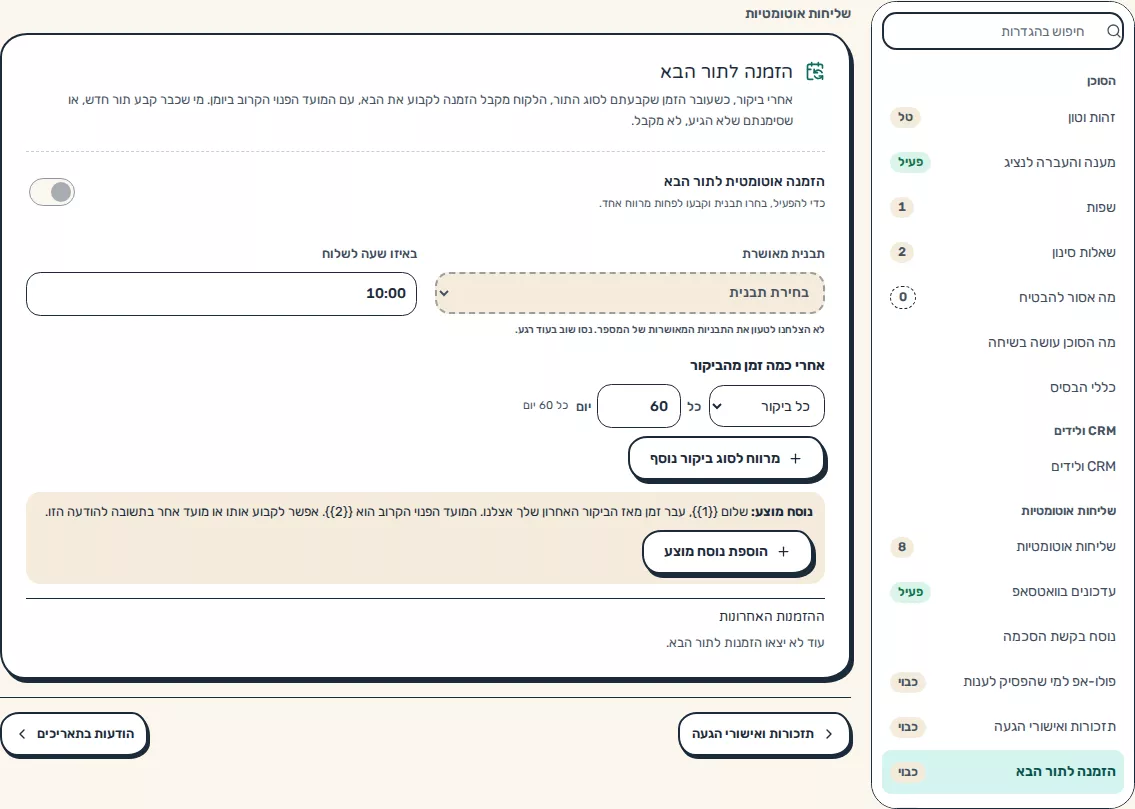This screenshot has width=1135, height=809.
Task: Click the days number field showing 60
Action: [x=639, y=406]
